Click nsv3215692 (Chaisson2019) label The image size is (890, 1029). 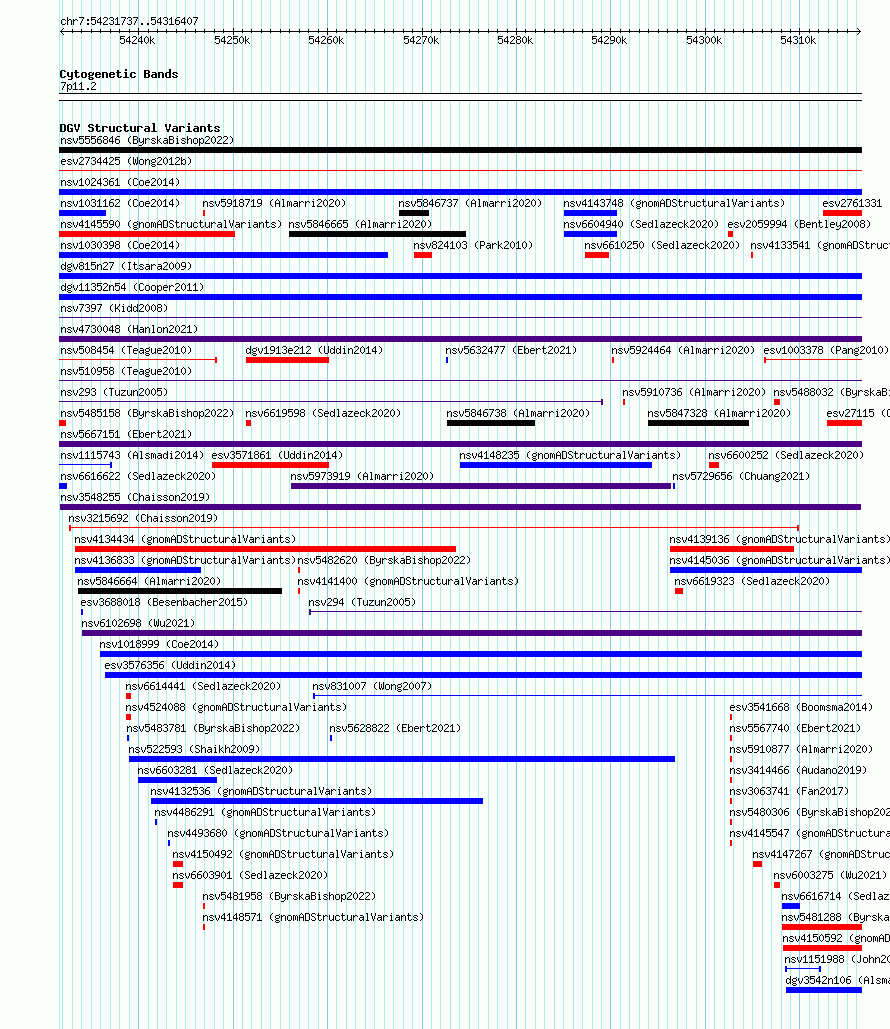143,518
